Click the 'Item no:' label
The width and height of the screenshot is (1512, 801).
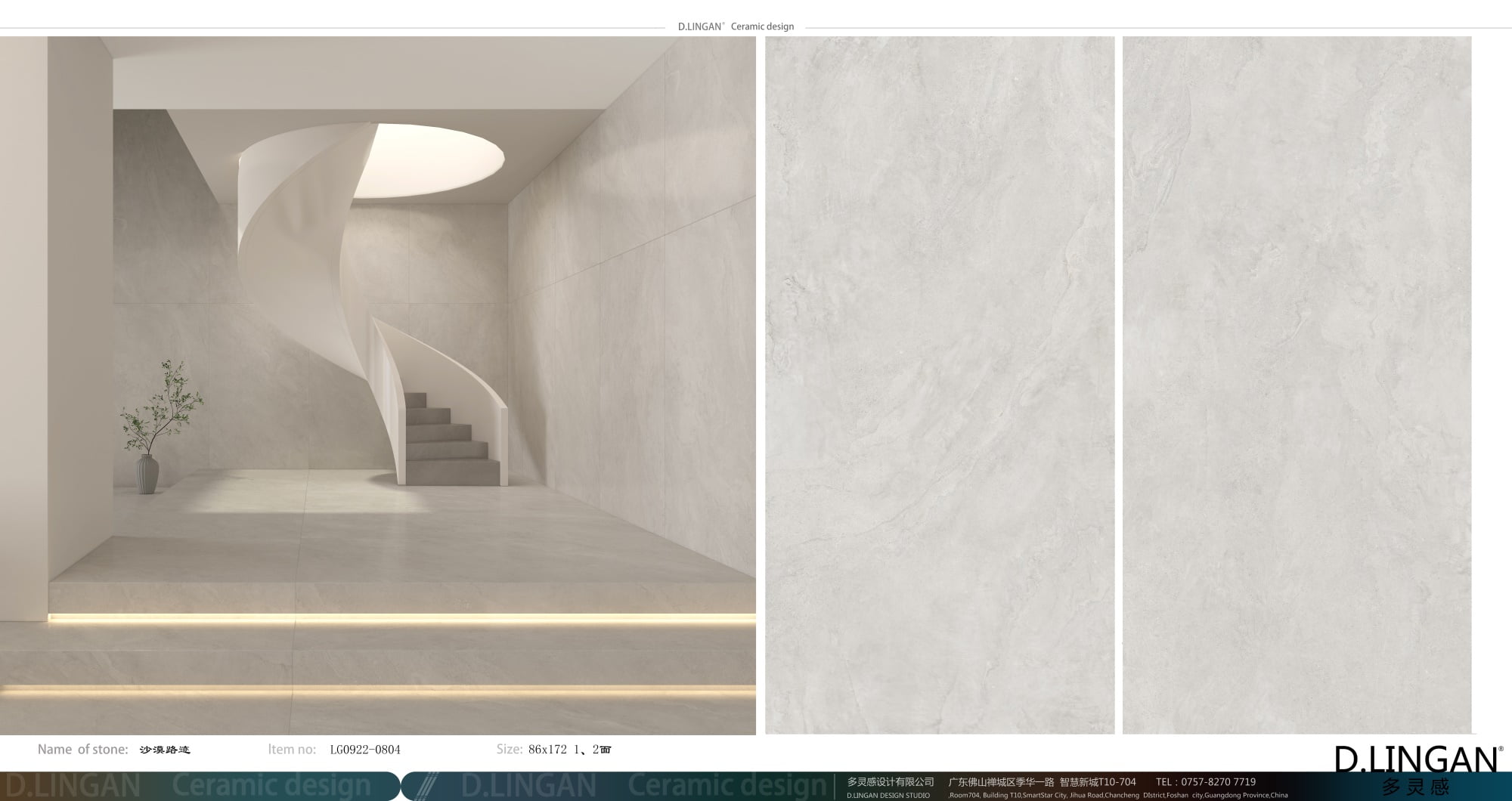(x=292, y=750)
